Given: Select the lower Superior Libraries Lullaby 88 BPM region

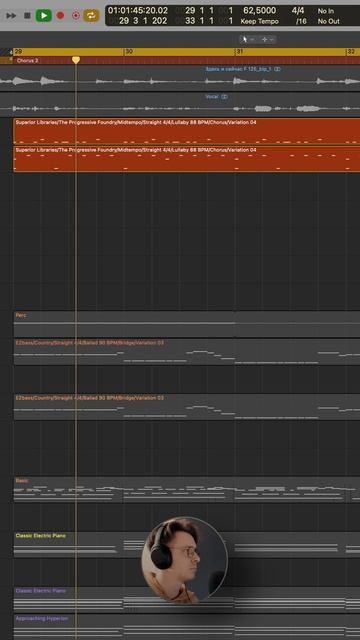Looking at the screenshot, I should tap(187, 159).
